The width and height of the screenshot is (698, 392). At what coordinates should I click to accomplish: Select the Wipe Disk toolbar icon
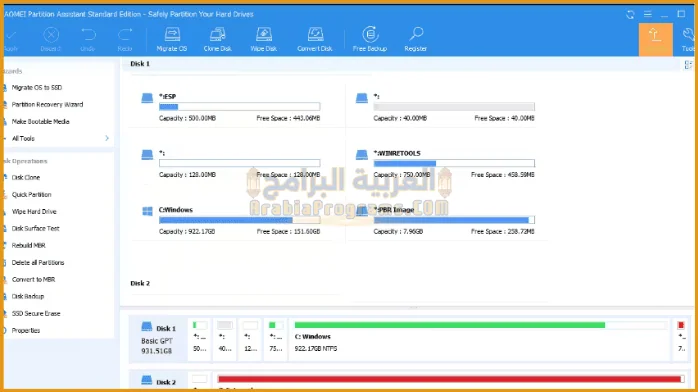pos(264,39)
